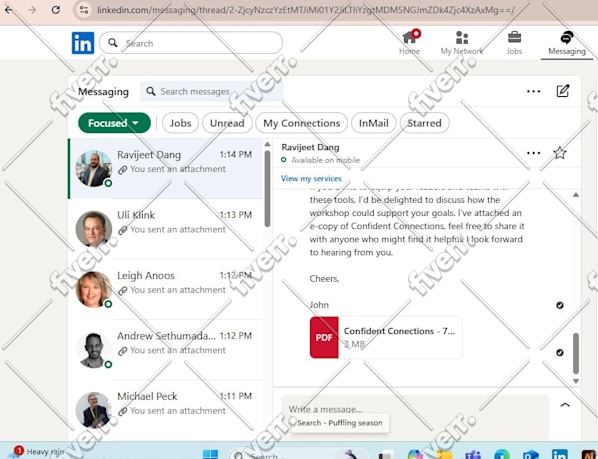598x459 pixels.
Task: Filter messages by My Connections
Action: 301,123
